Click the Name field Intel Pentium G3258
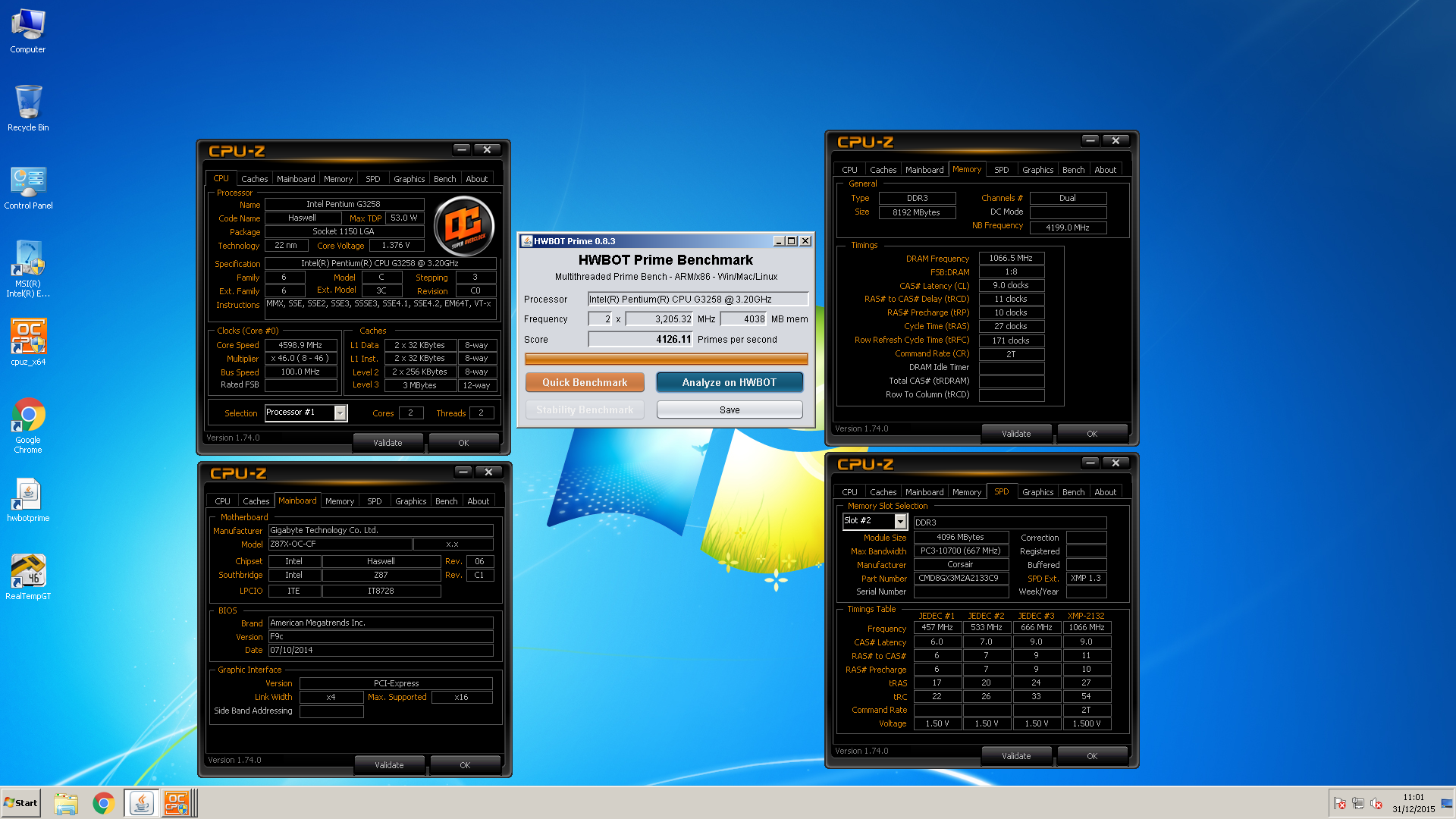 344,204
